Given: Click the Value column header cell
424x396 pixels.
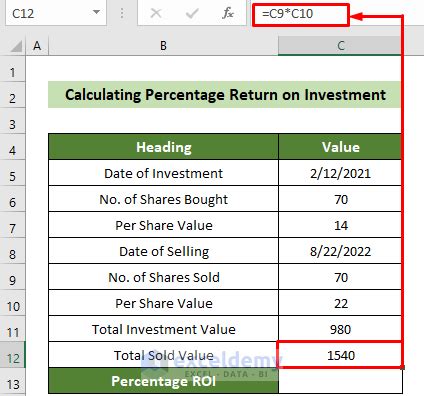Looking at the screenshot, I should [340, 147].
